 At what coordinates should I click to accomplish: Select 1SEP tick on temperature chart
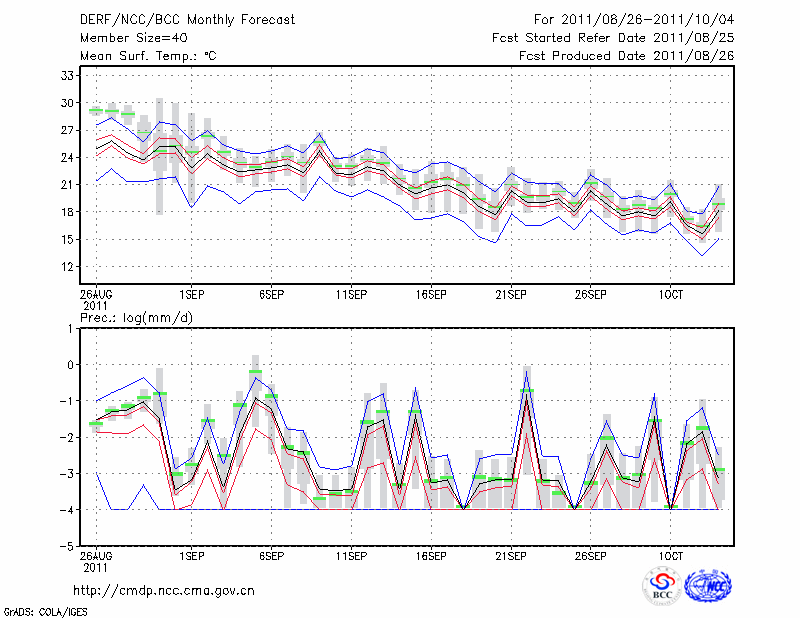coord(192,295)
